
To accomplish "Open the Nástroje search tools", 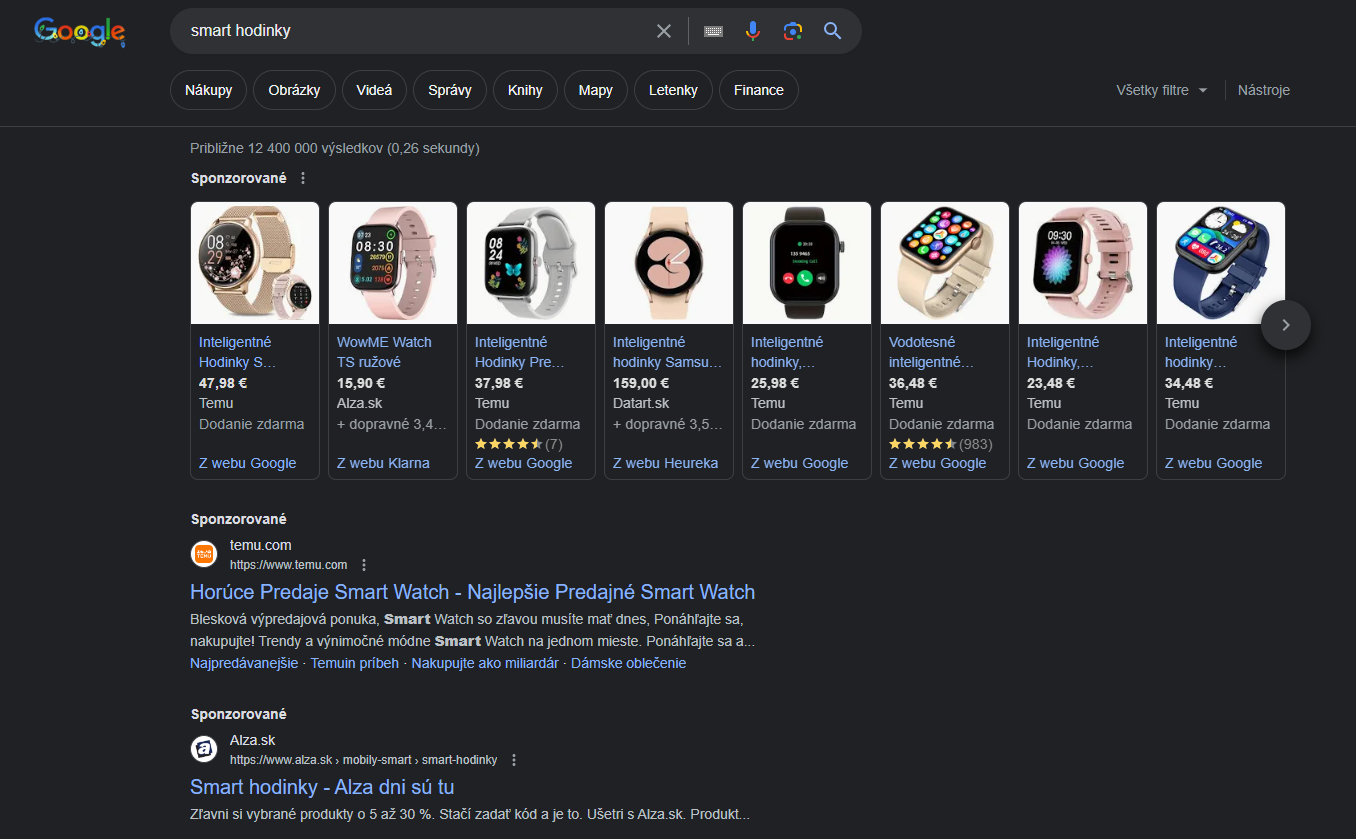I will [x=1263, y=90].
